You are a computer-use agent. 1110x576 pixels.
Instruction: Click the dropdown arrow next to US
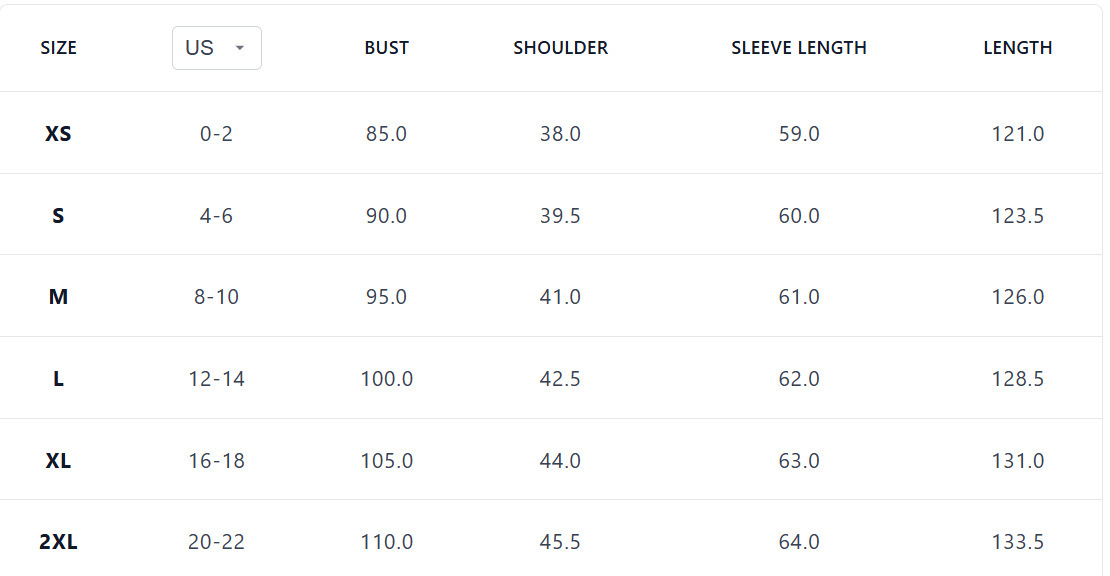tap(240, 48)
